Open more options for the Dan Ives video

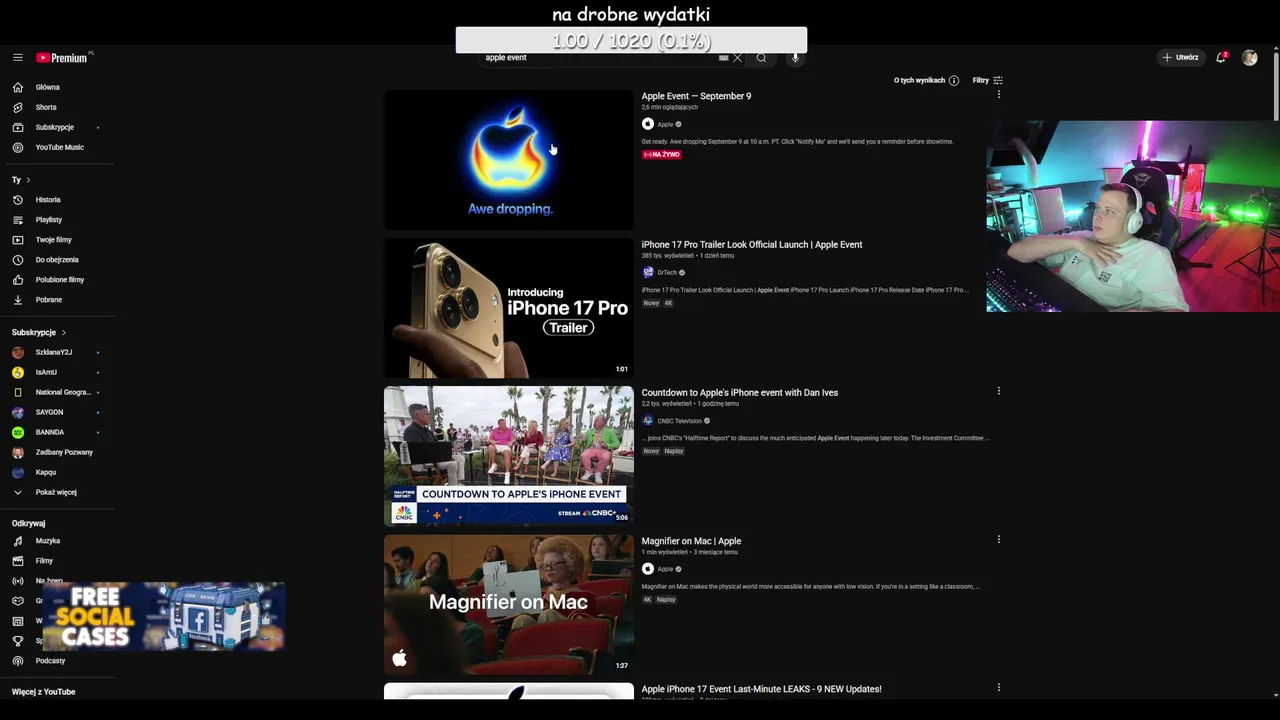(998, 391)
